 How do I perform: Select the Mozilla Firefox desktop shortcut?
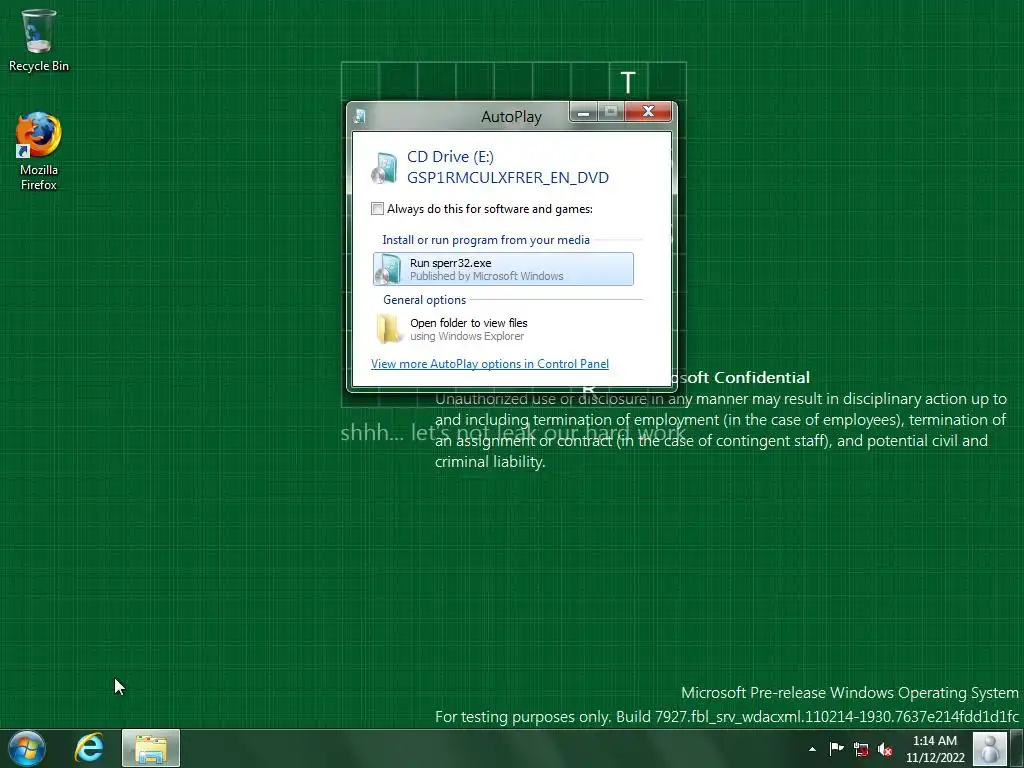[39, 152]
